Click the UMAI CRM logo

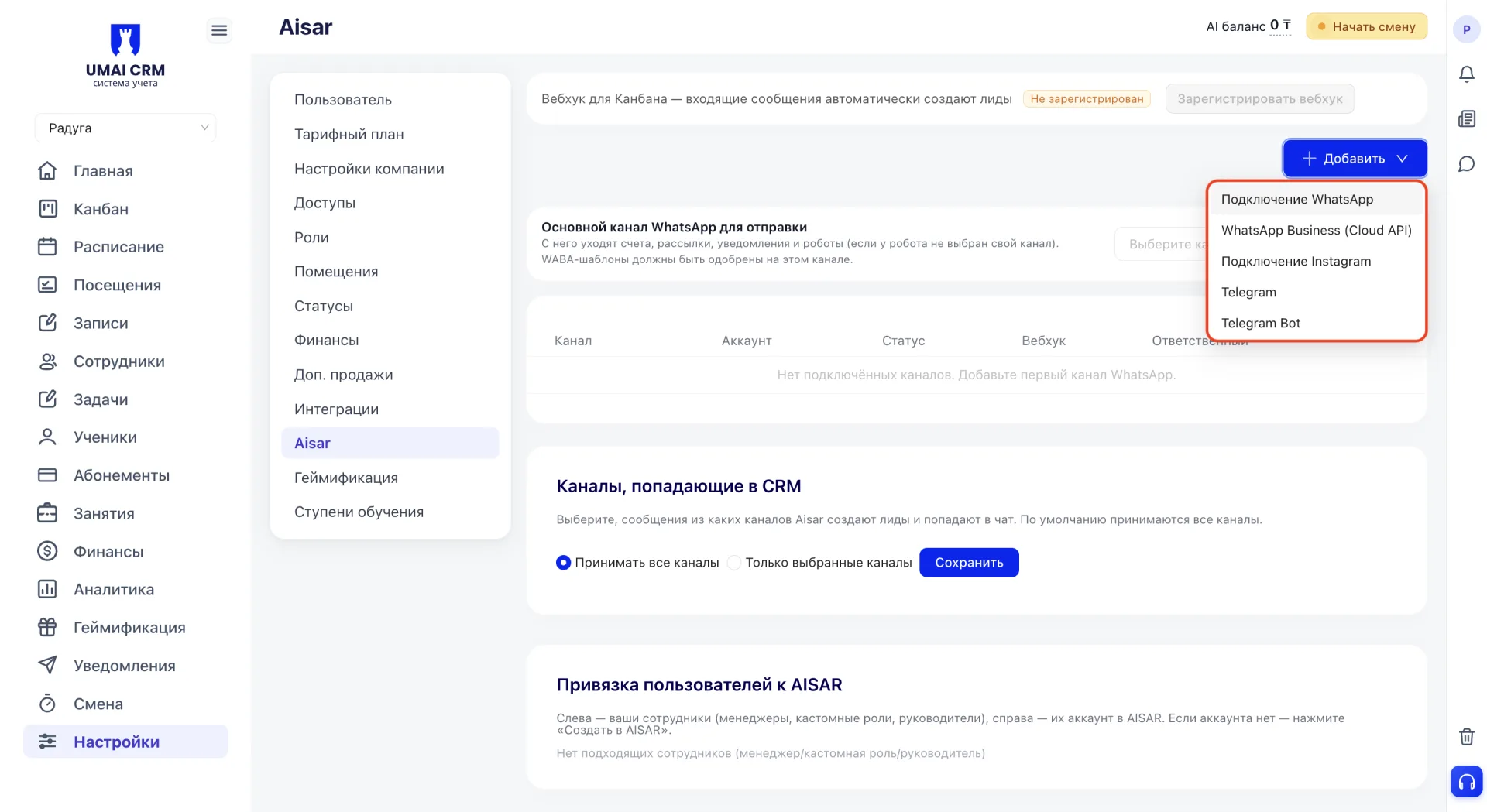[x=125, y=56]
